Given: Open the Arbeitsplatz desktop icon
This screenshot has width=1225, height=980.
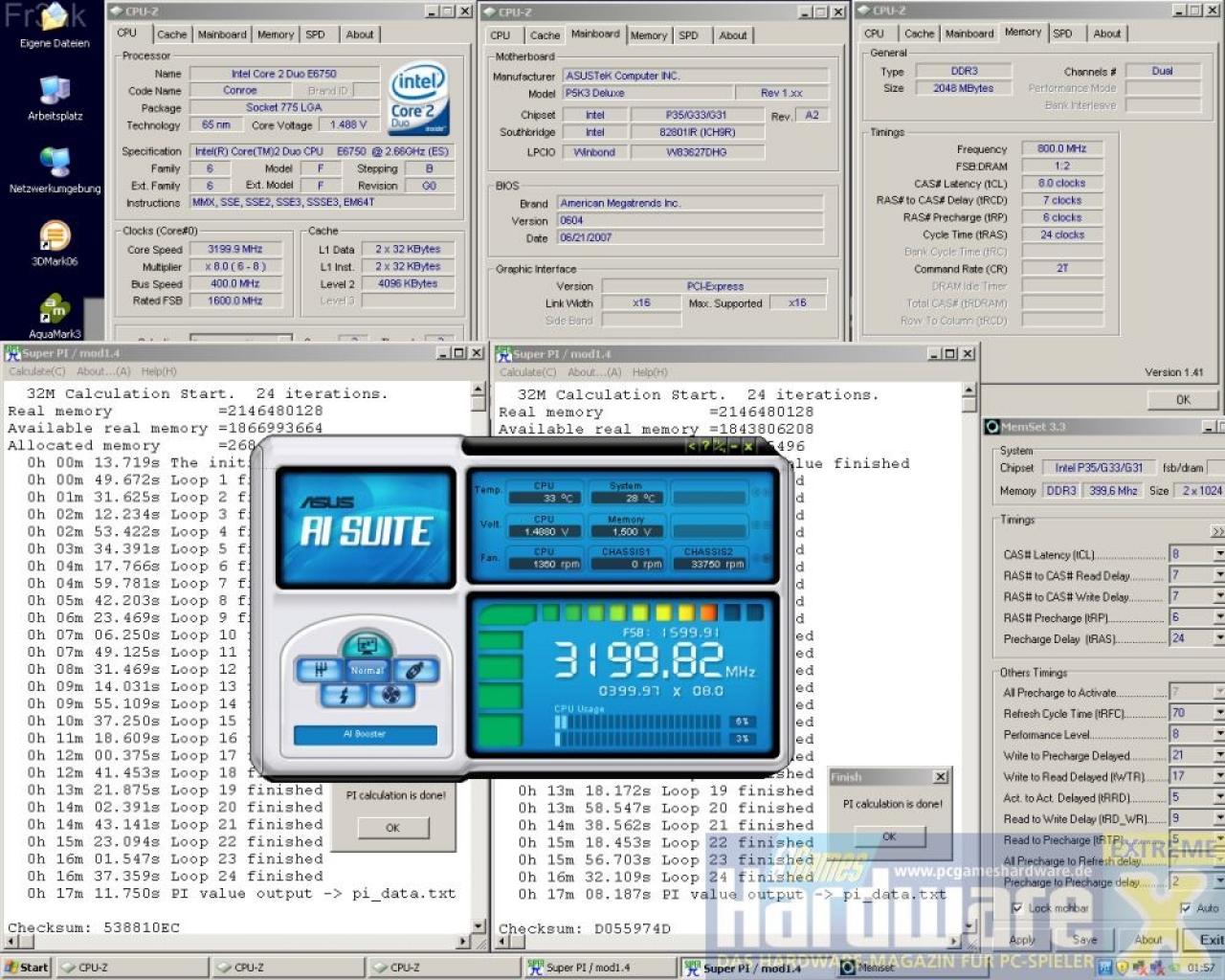Looking at the screenshot, I should [x=55, y=99].
